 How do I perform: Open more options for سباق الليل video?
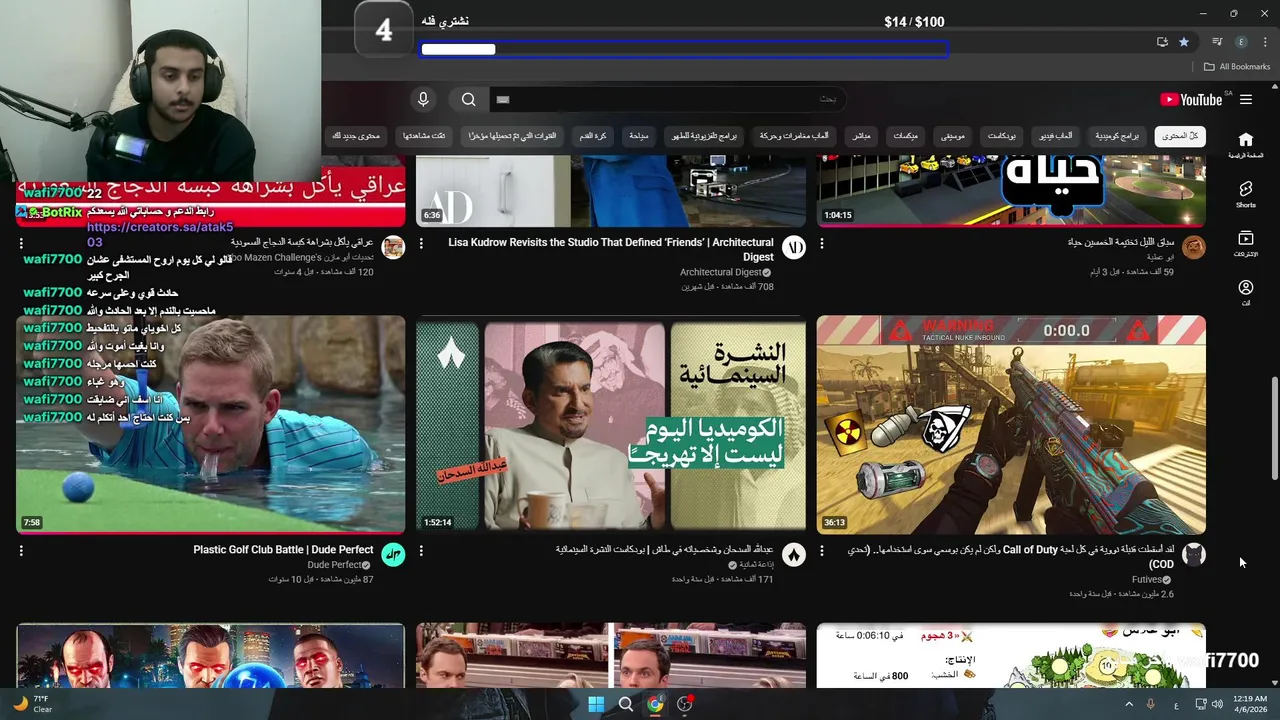pyautogui.click(x=822, y=243)
